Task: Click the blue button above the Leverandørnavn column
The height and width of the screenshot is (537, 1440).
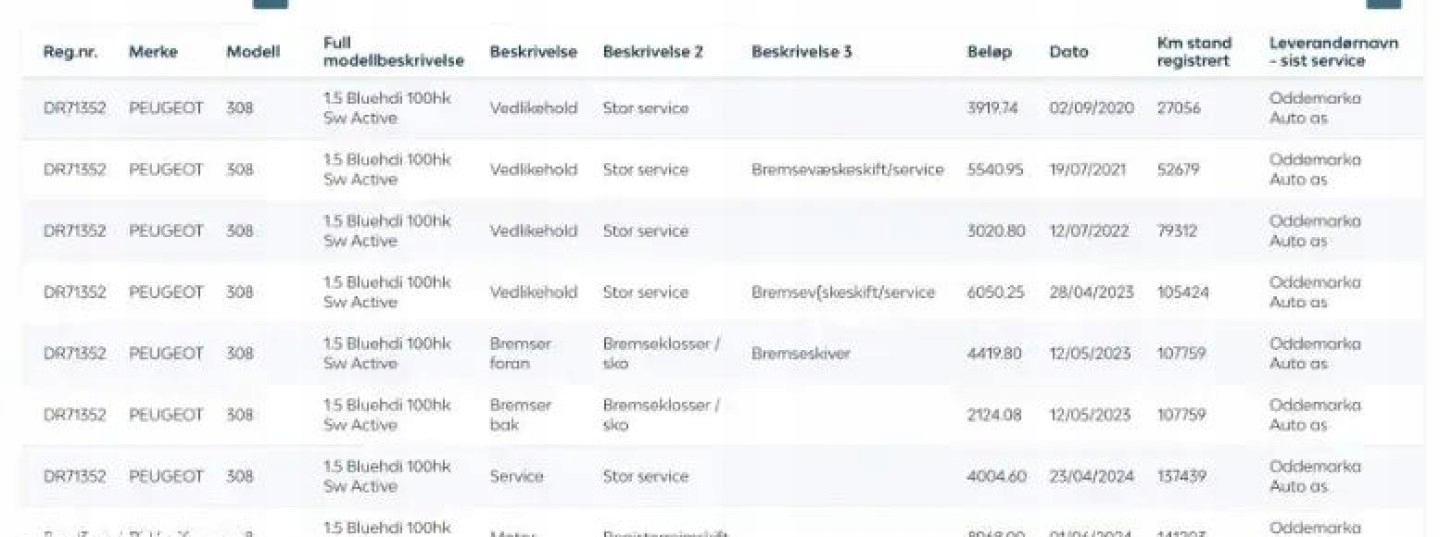Action: coord(1384,3)
